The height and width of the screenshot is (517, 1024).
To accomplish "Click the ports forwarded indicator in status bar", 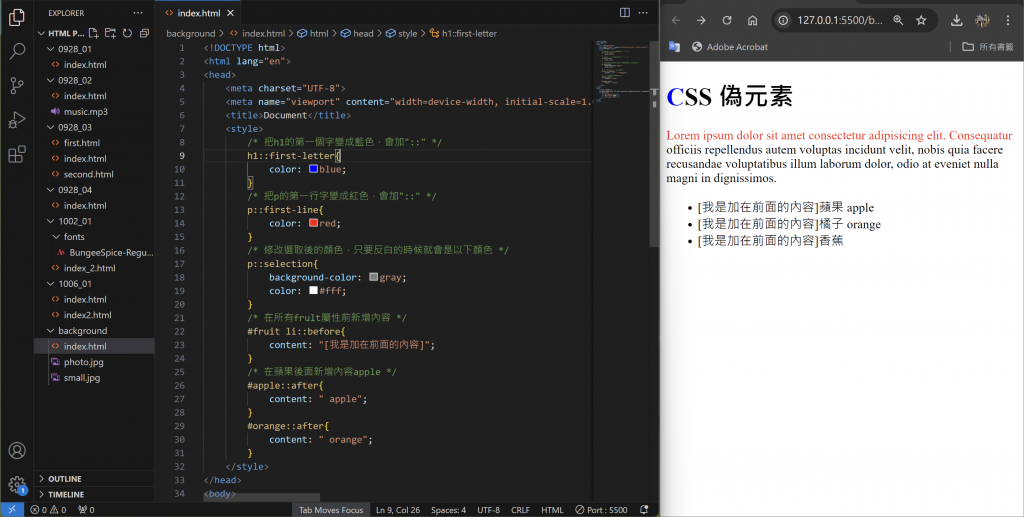I will pyautogui.click(x=86, y=510).
